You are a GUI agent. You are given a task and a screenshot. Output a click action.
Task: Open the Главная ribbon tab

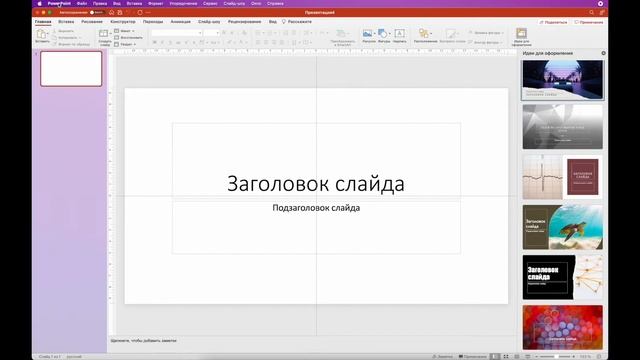(43, 22)
